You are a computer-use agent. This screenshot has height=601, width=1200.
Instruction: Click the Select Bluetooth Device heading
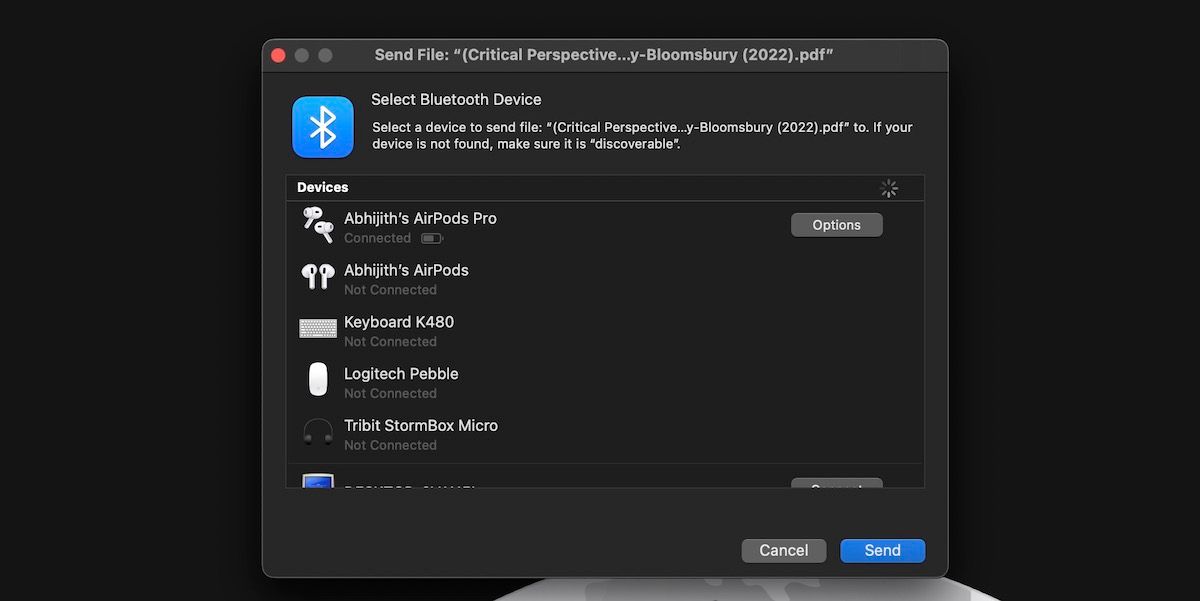456,99
